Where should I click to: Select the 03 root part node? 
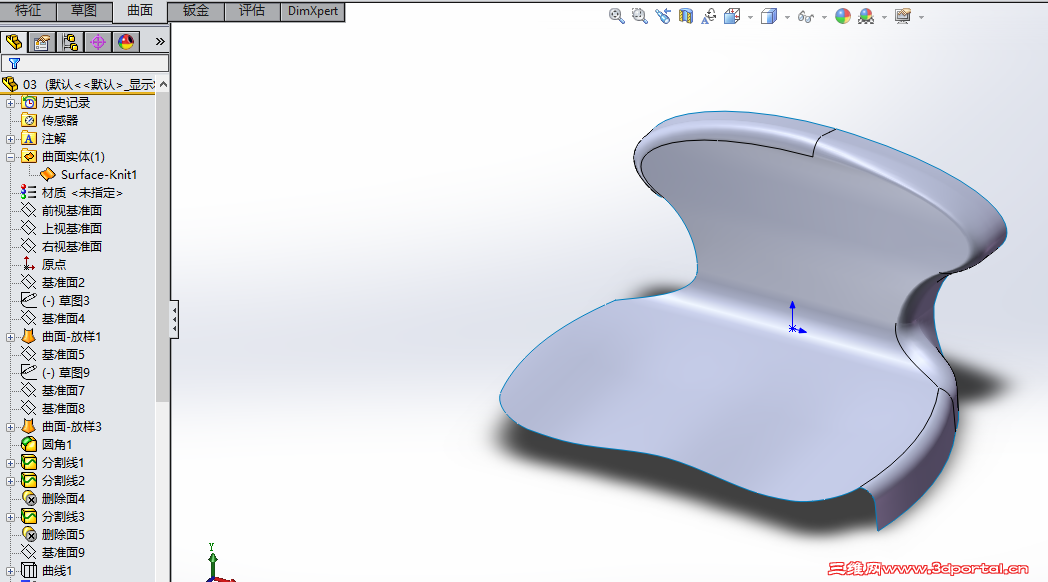tap(78, 84)
